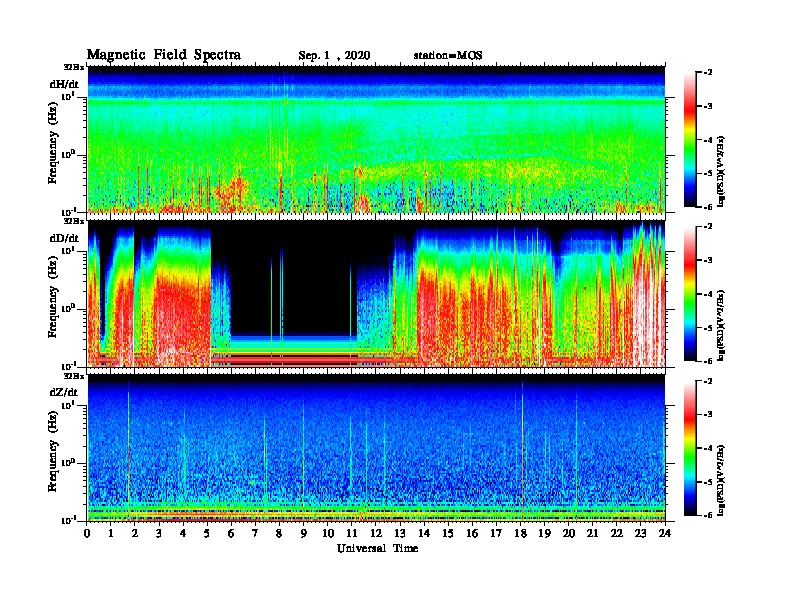792x612 pixels.
Task: Click the color bar beside the dH/dt panel
Action: click(x=690, y=140)
